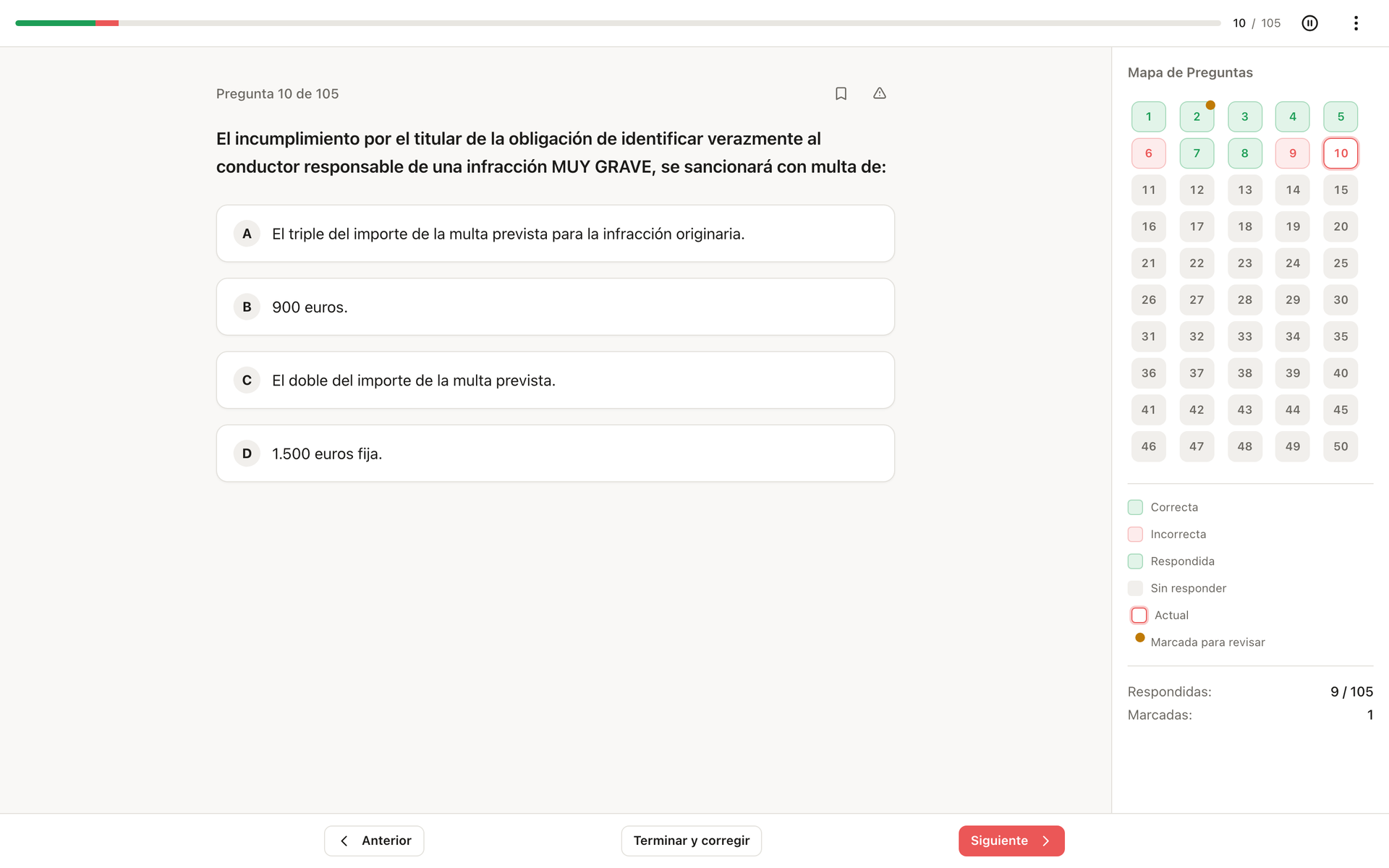Open question 23 in the question map
Image resolution: width=1389 pixels, height=868 pixels.
pyautogui.click(x=1245, y=263)
